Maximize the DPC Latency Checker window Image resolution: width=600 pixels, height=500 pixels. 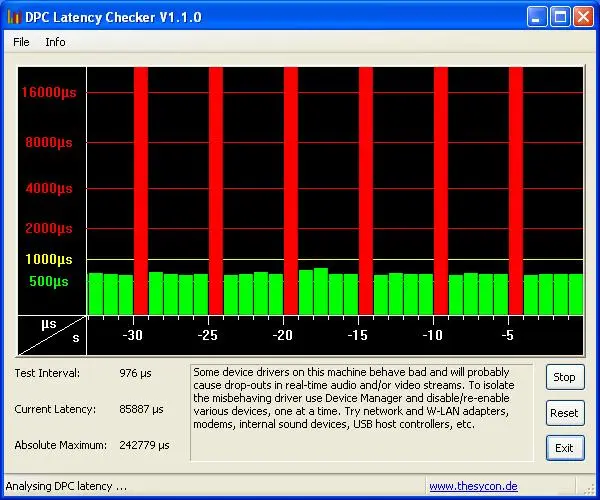click(560, 17)
